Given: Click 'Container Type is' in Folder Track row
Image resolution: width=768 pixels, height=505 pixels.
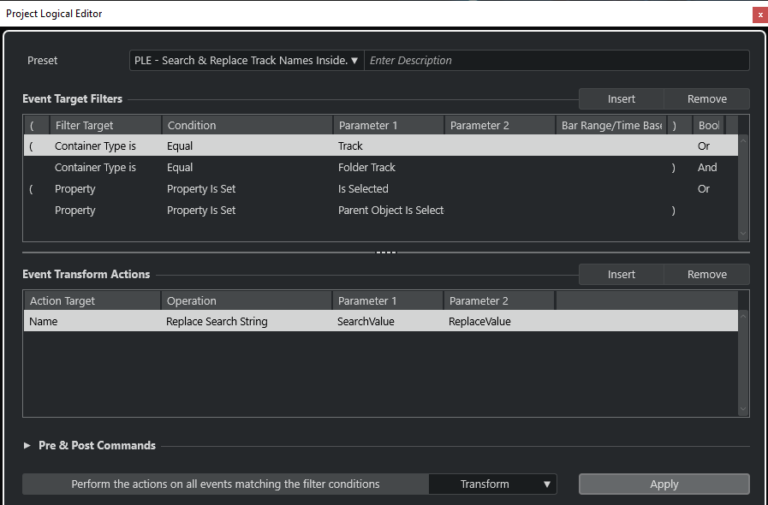Looking at the screenshot, I should 95,168.
